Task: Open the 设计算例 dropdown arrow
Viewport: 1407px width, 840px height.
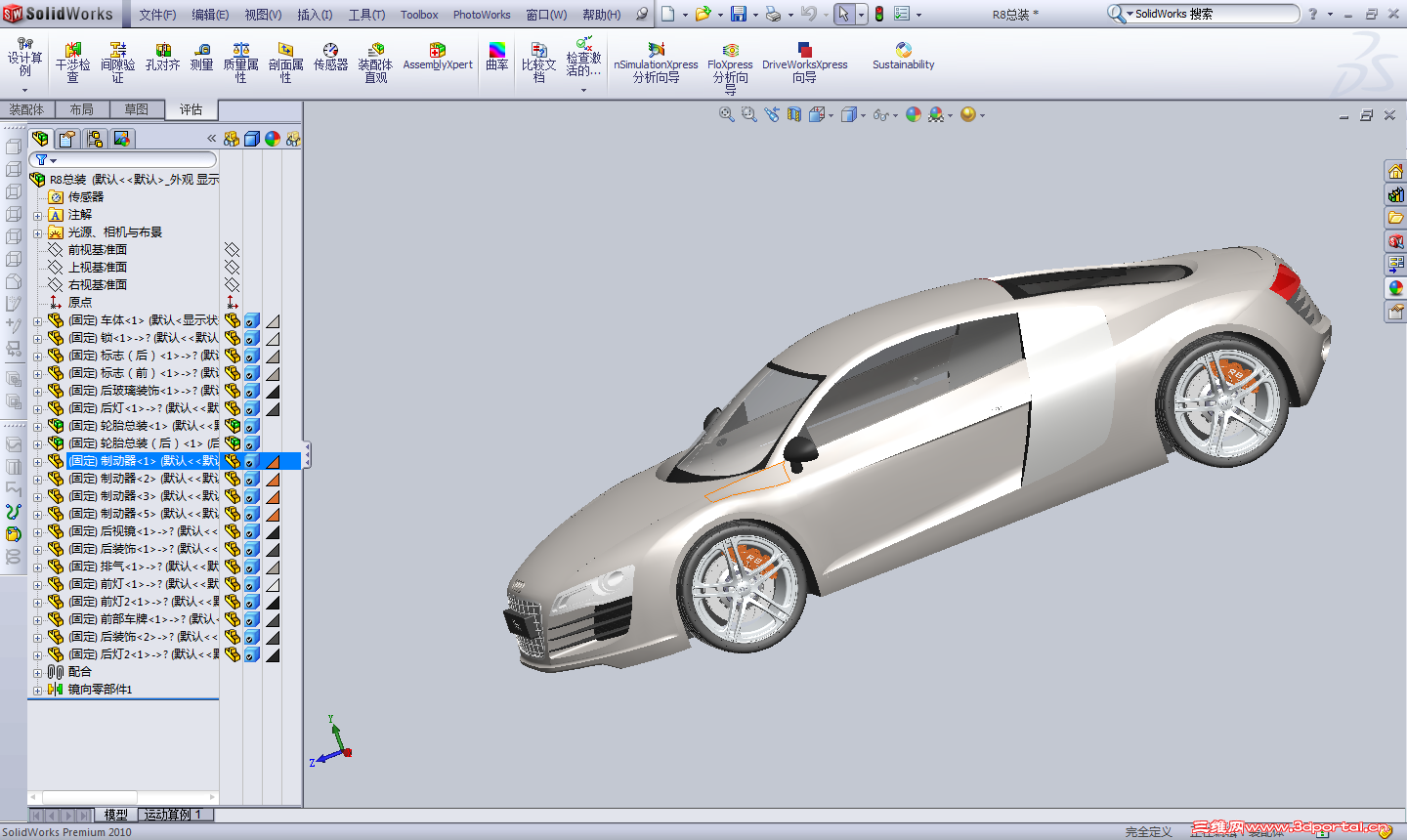Action: tap(24, 90)
